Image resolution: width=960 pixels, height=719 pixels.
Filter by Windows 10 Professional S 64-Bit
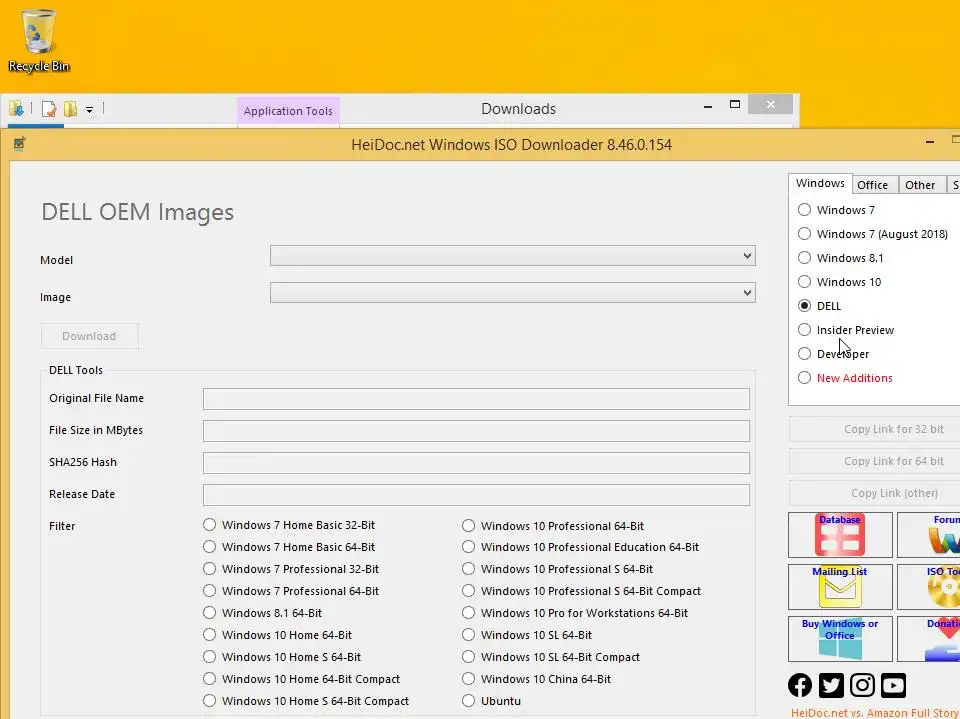(x=468, y=569)
